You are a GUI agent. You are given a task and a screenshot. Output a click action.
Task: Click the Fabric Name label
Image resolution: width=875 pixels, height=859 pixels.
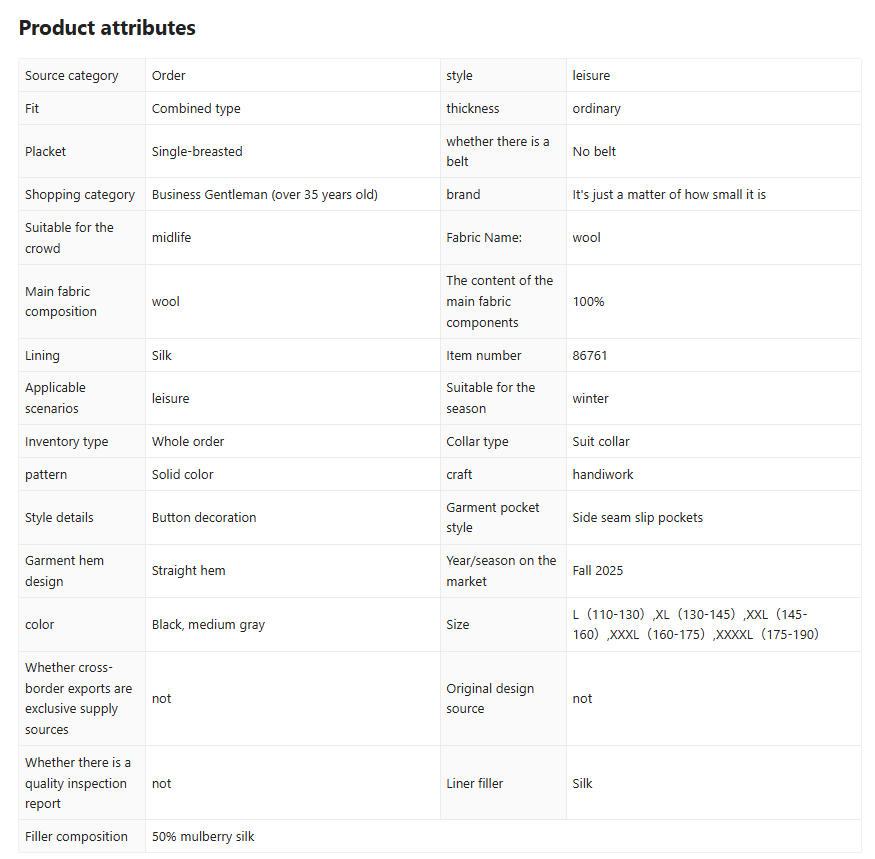tap(484, 238)
